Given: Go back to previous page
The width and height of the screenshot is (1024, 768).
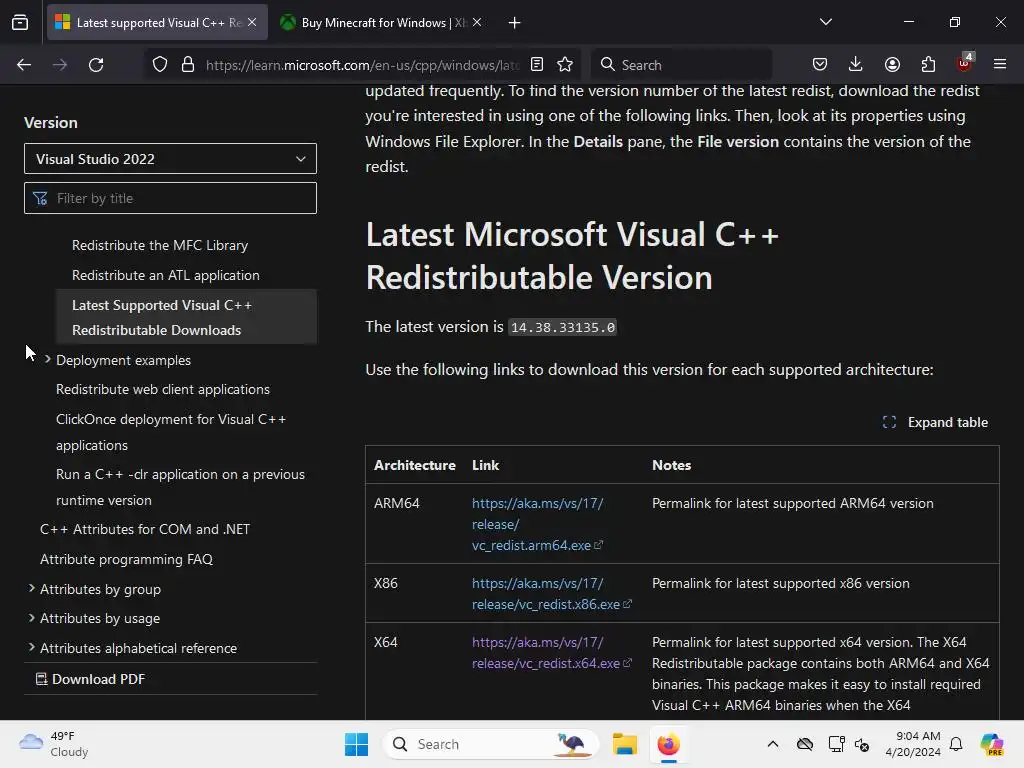Looking at the screenshot, I should 24,65.
